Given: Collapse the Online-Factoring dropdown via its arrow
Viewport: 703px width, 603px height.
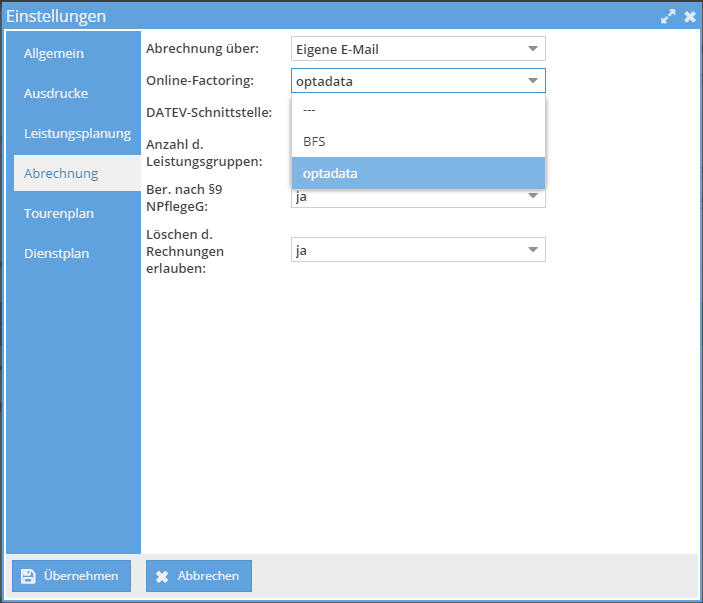Looking at the screenshot, I should tap(533, 81).
